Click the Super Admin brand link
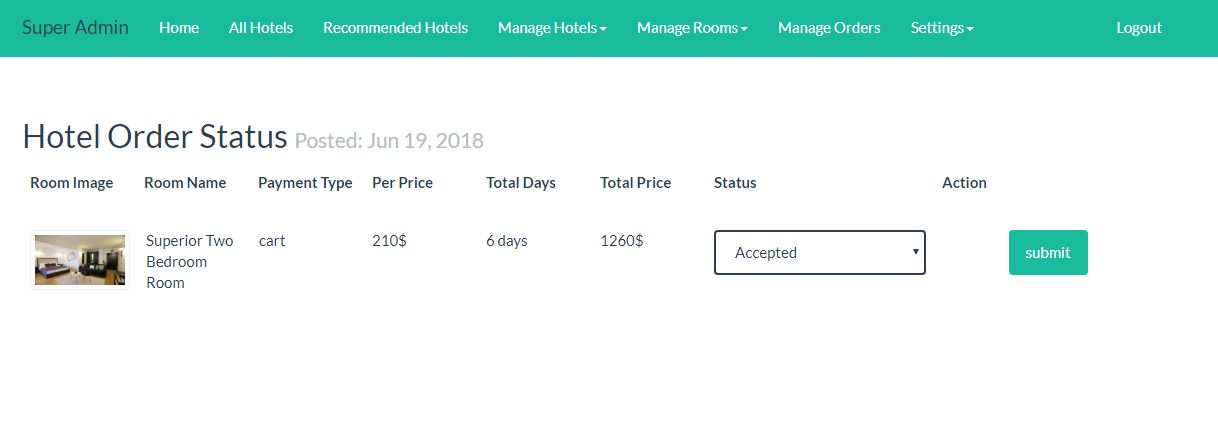Screen dimensions: 1218x439 (75, 27)
